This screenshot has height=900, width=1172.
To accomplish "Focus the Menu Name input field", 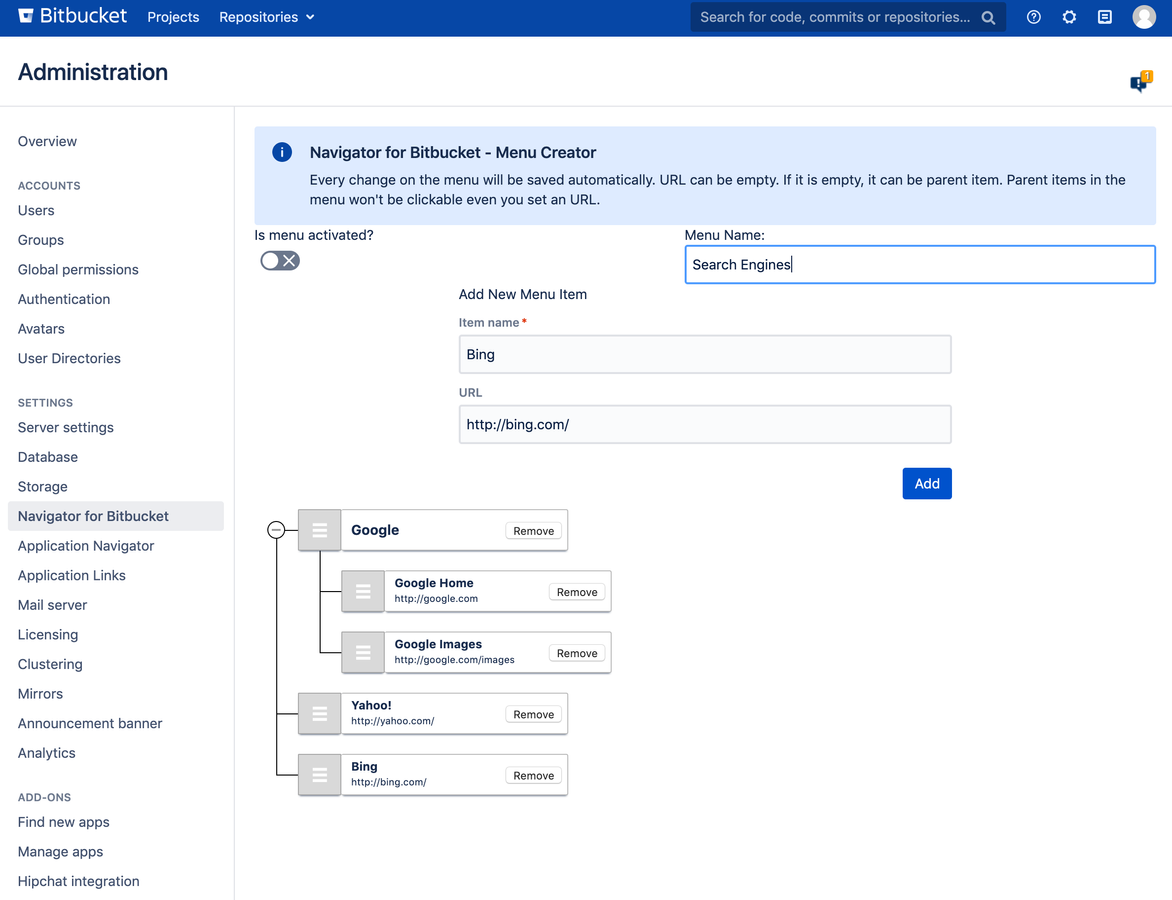I will pos(920,265).
